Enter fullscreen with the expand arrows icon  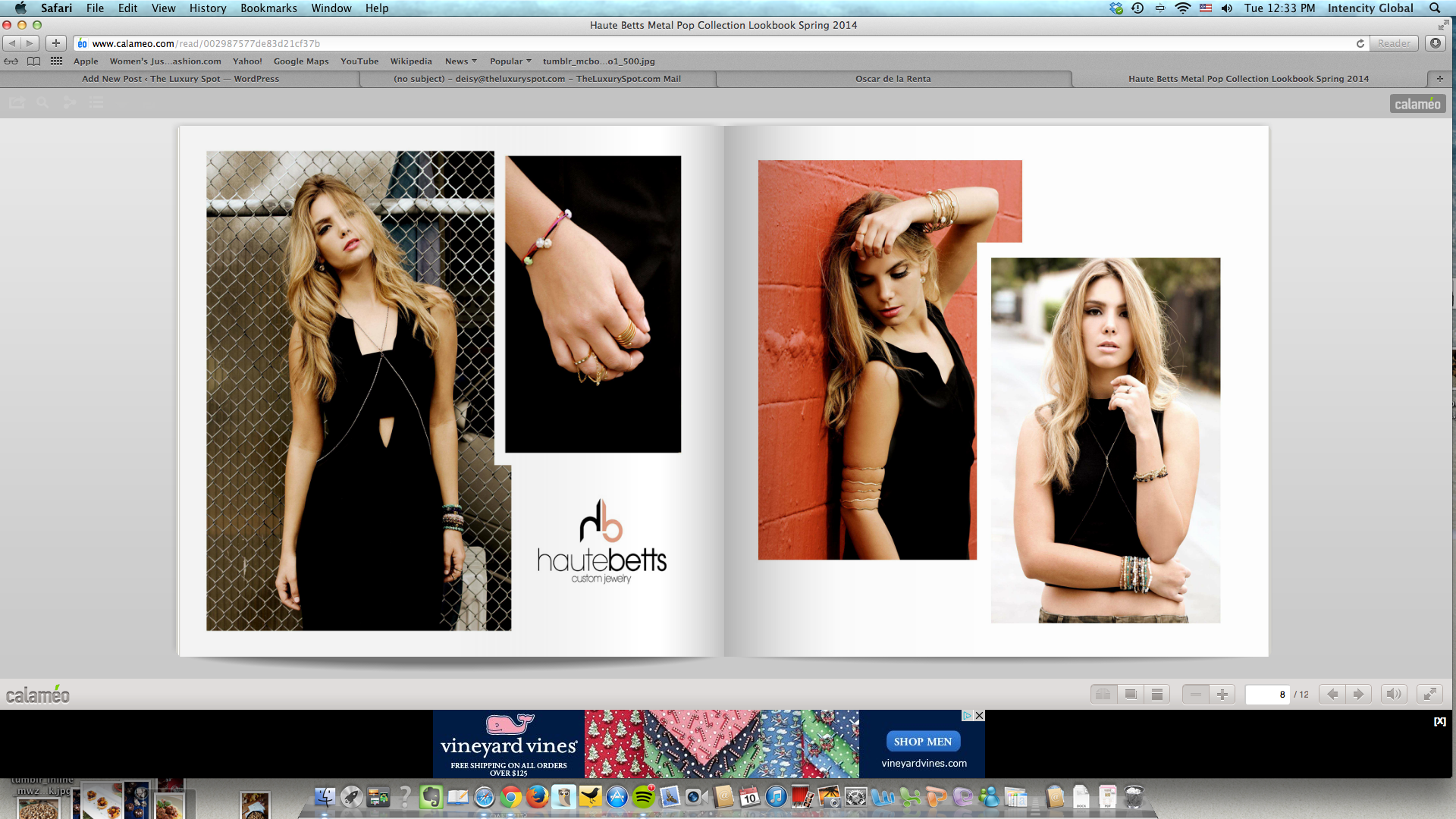(x=1429, y=694)
